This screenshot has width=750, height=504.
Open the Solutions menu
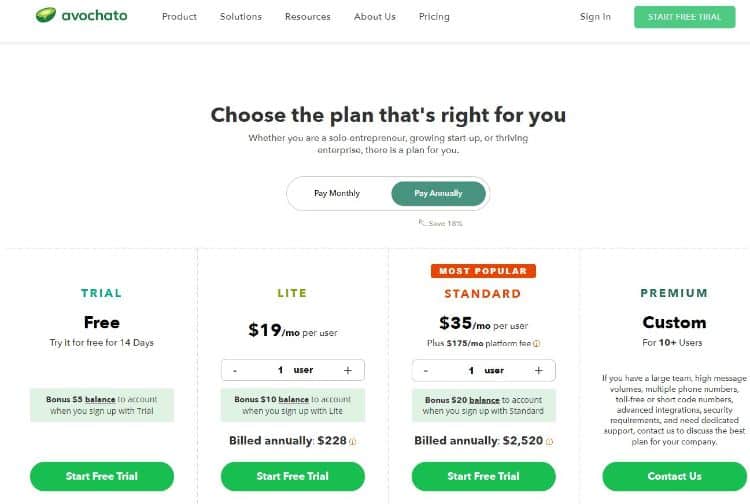click(x=241, y=17)
